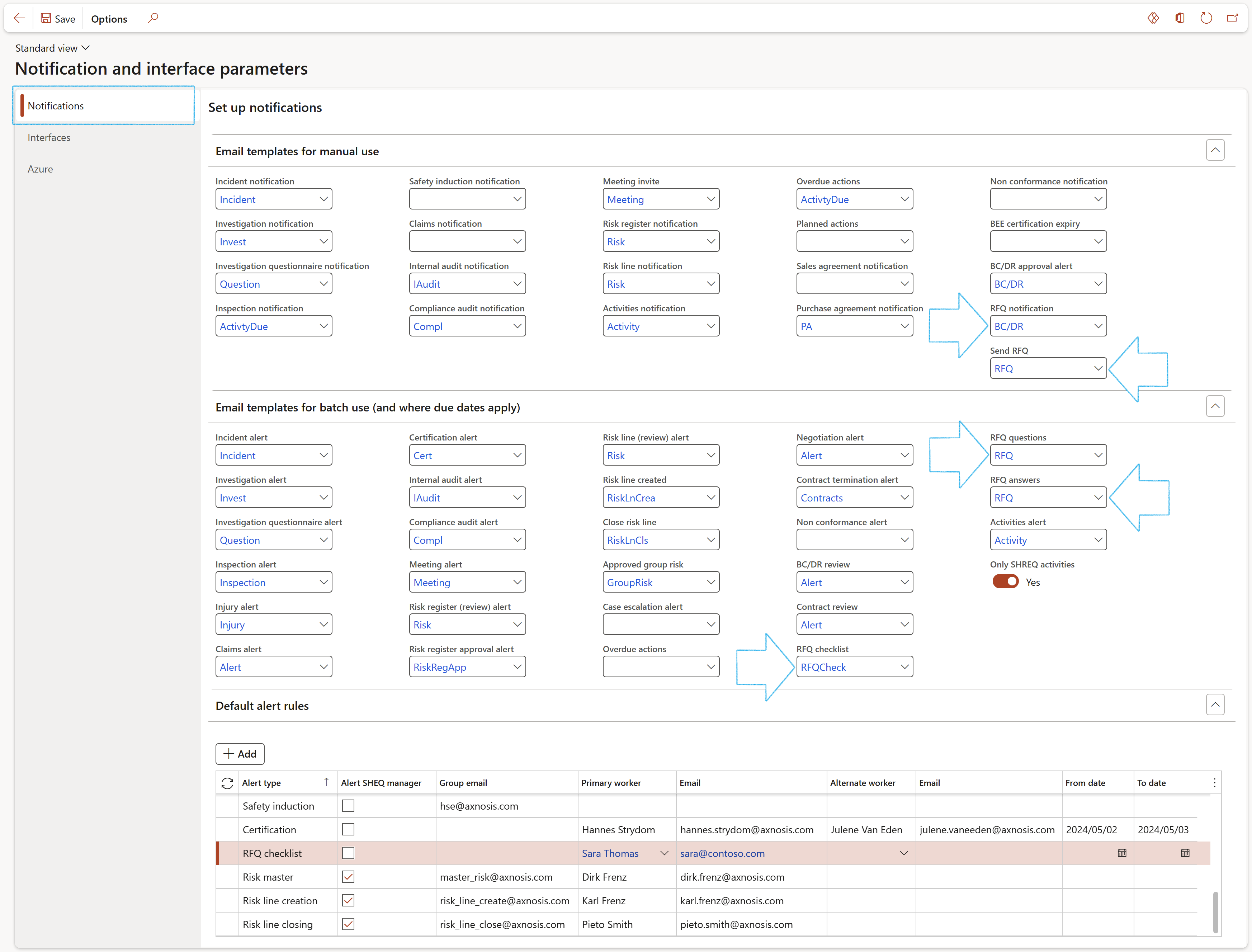Click sara@contoso.com email field

click(x=751, y=853)
